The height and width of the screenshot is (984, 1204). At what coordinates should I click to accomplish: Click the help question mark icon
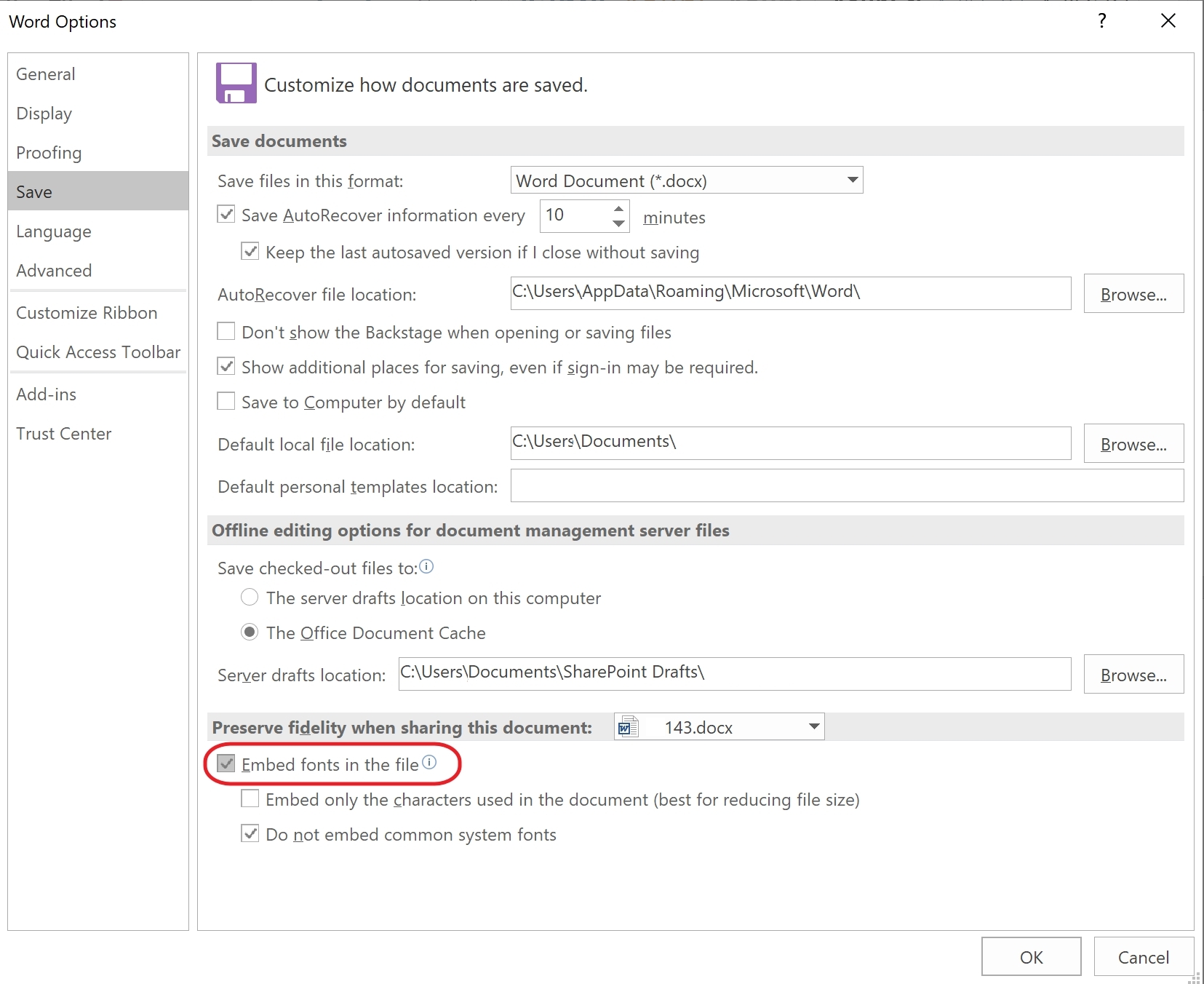click(x=1102, y=21)
